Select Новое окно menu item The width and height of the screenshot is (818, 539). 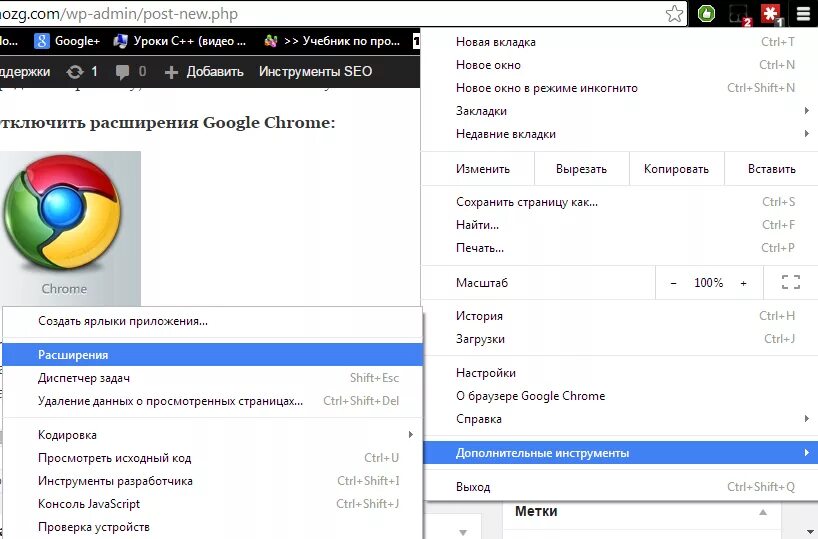coord(620,65)
